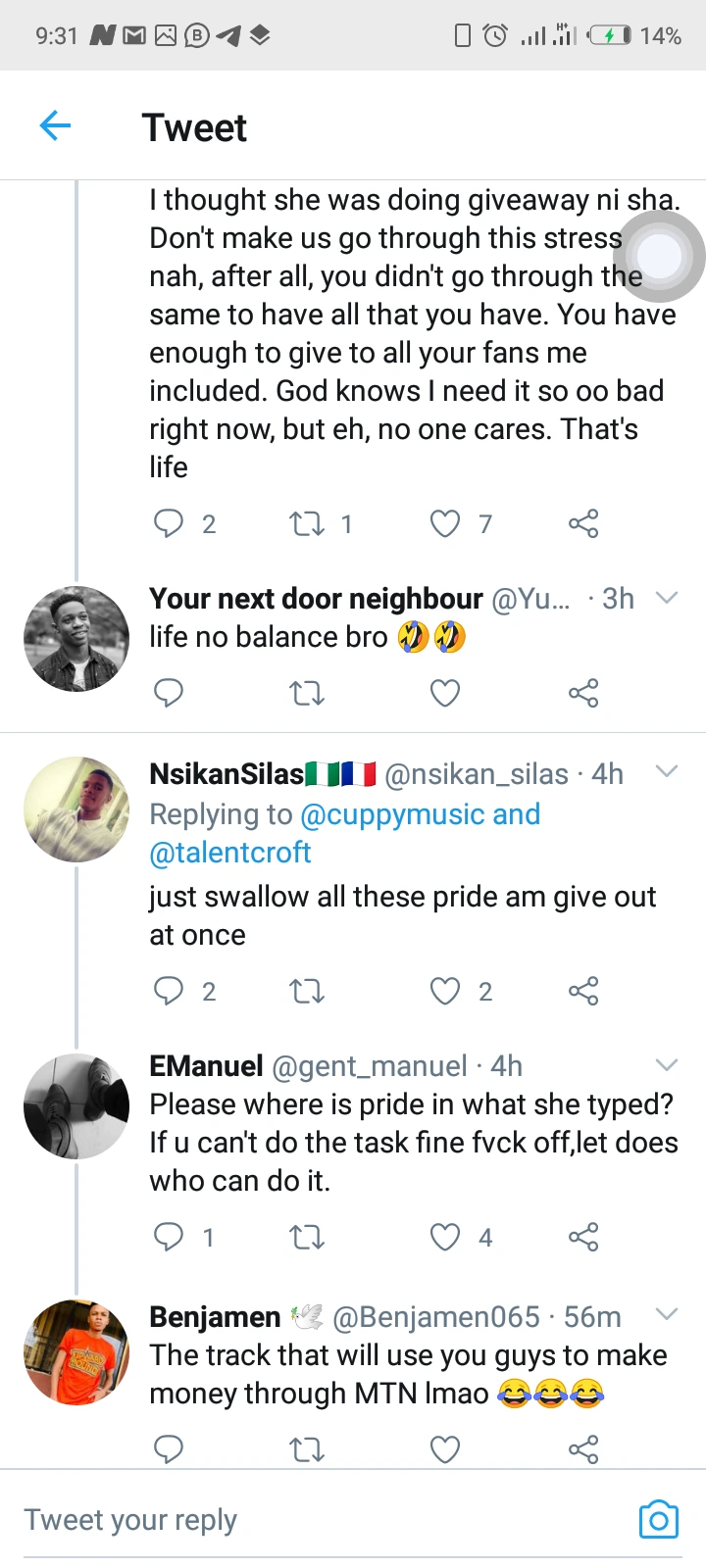This screenshot has width=706, height=1568.
Task: View Benjamen's profile picture
Action: 76,1352
